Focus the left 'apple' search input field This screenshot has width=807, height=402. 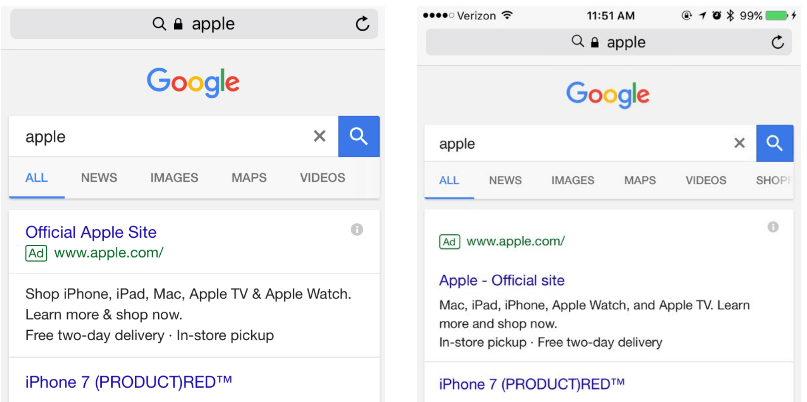[x=160, y=137]
